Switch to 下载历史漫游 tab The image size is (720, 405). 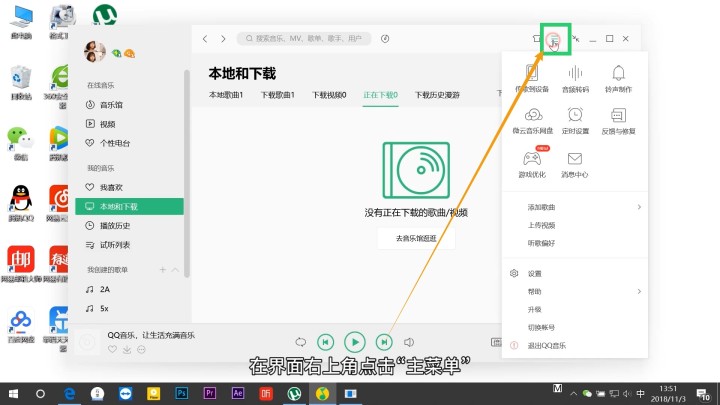[437, 95]
